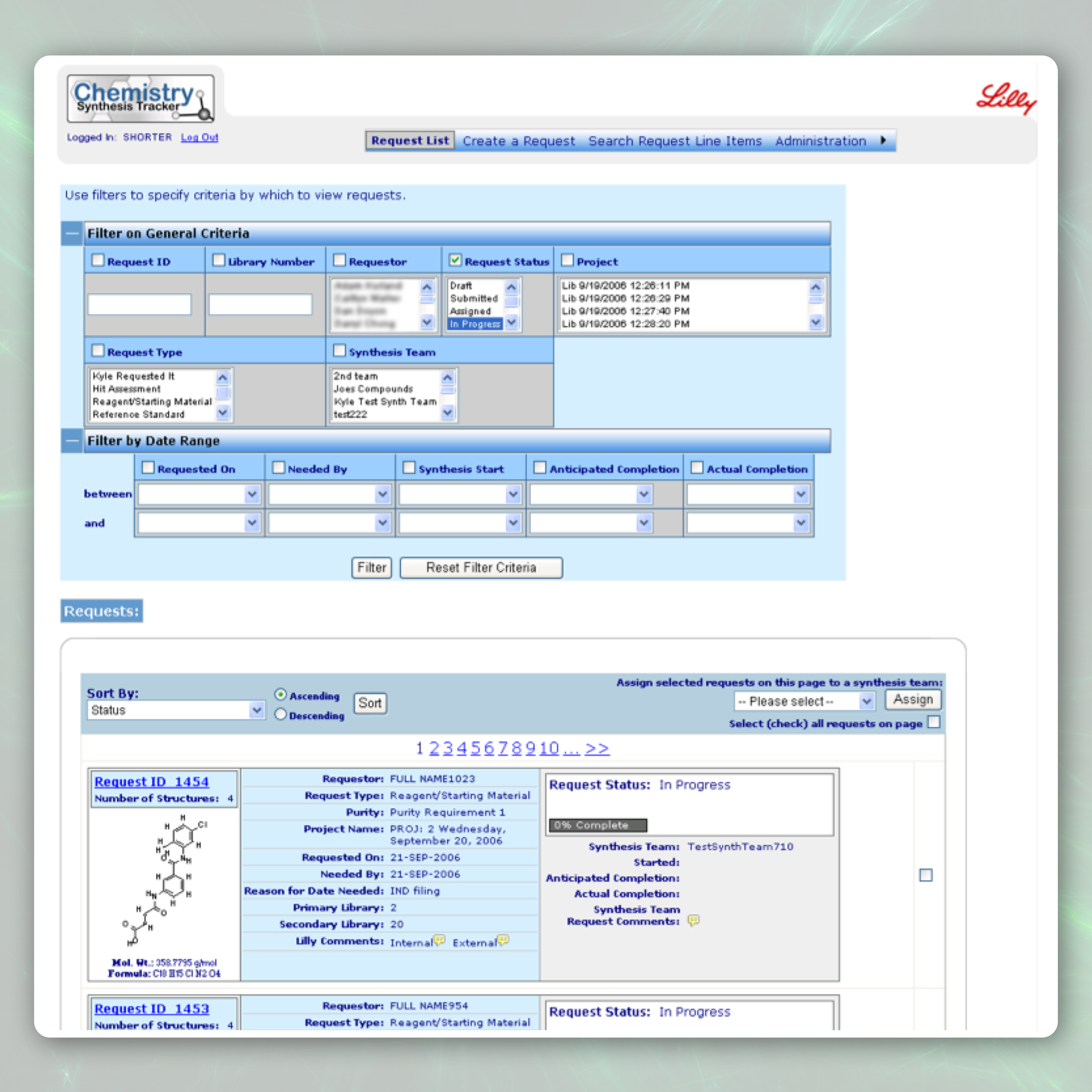Go to Search Request Line Items

(x=675, y=141)
